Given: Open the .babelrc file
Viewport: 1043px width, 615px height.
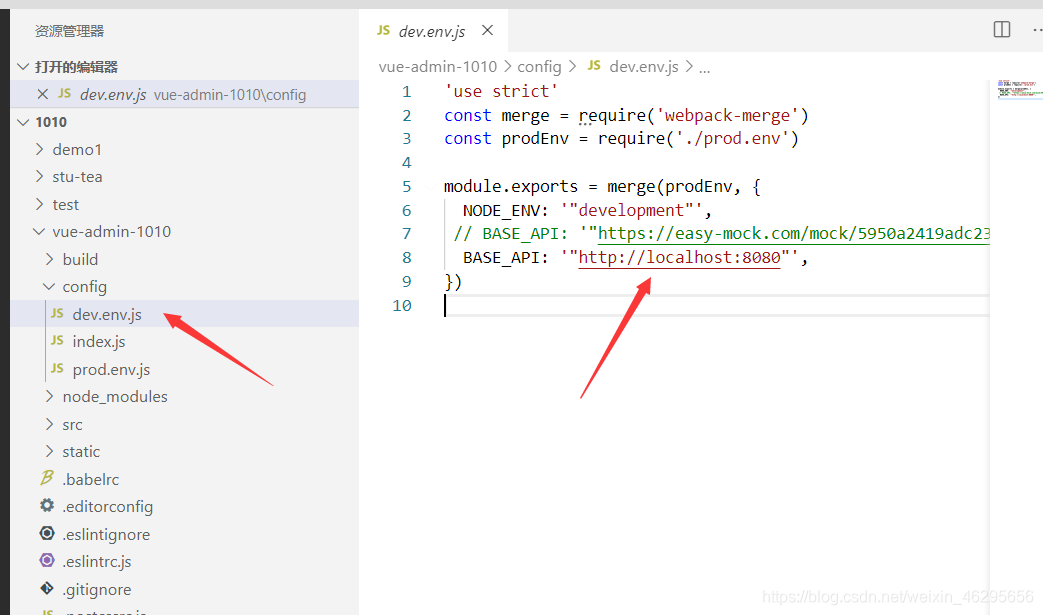Looking at the screenshot, I should (185, 479).
